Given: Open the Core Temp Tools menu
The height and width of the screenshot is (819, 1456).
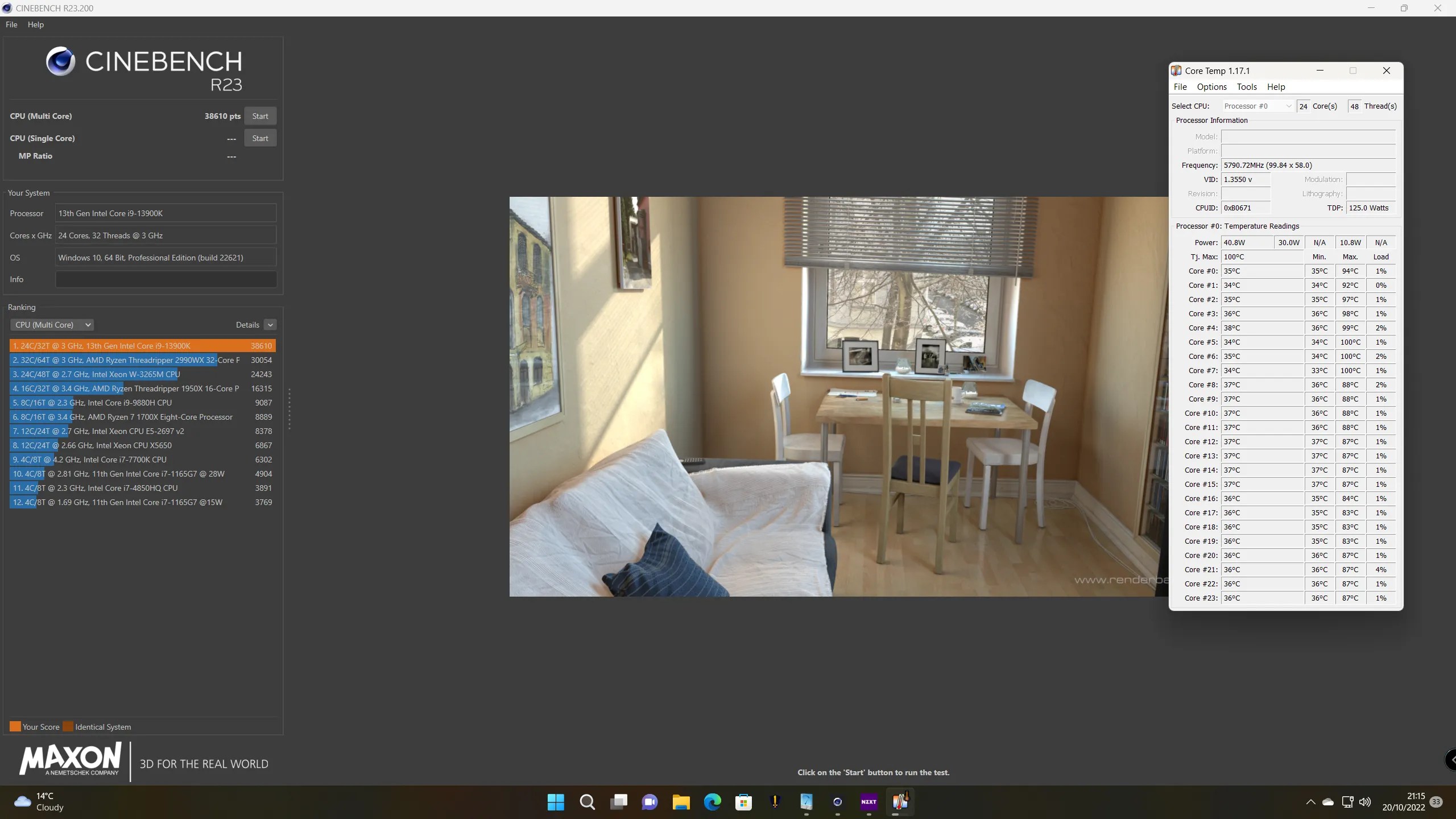Looking at the screenshot, I should coord(1246,87).
